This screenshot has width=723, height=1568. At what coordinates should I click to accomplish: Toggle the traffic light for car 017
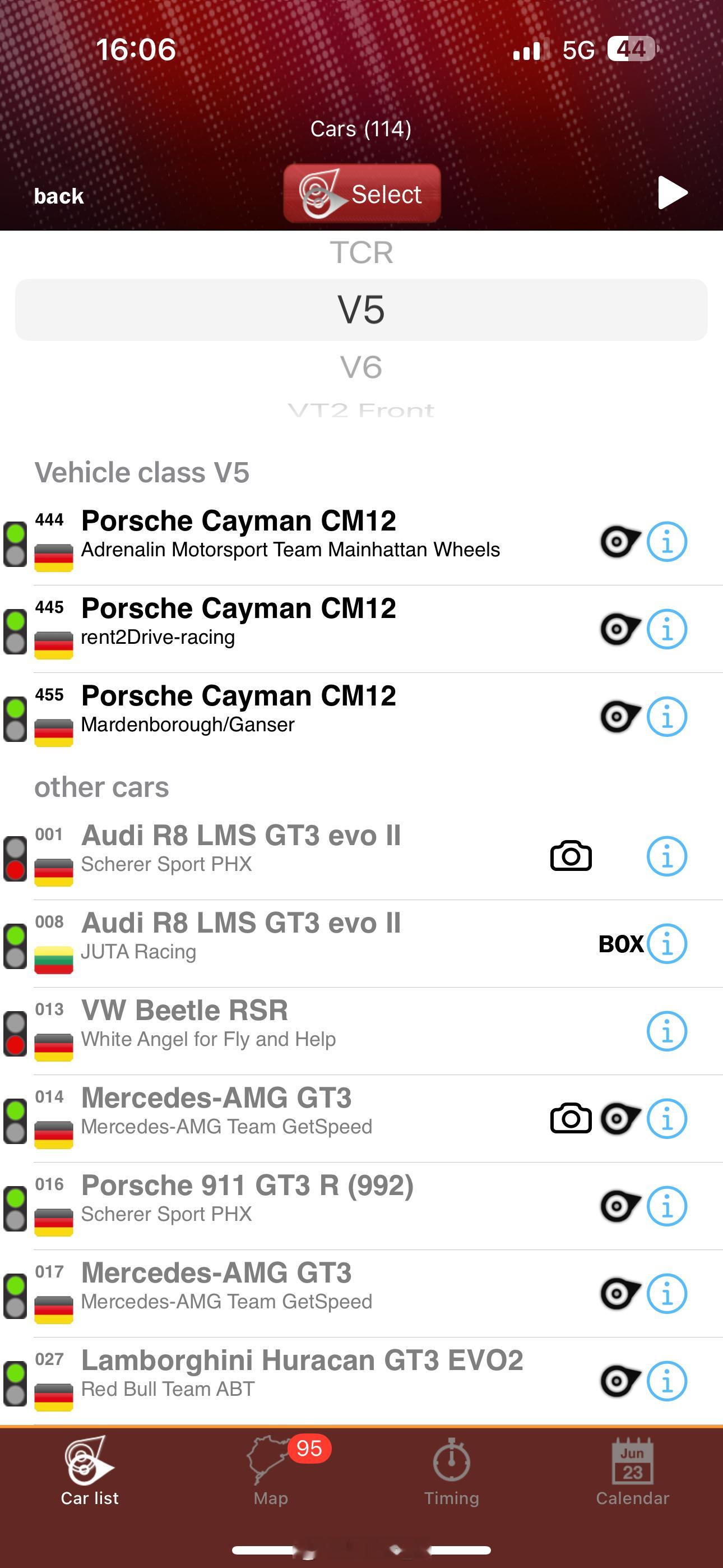[x=15, y=1296]
